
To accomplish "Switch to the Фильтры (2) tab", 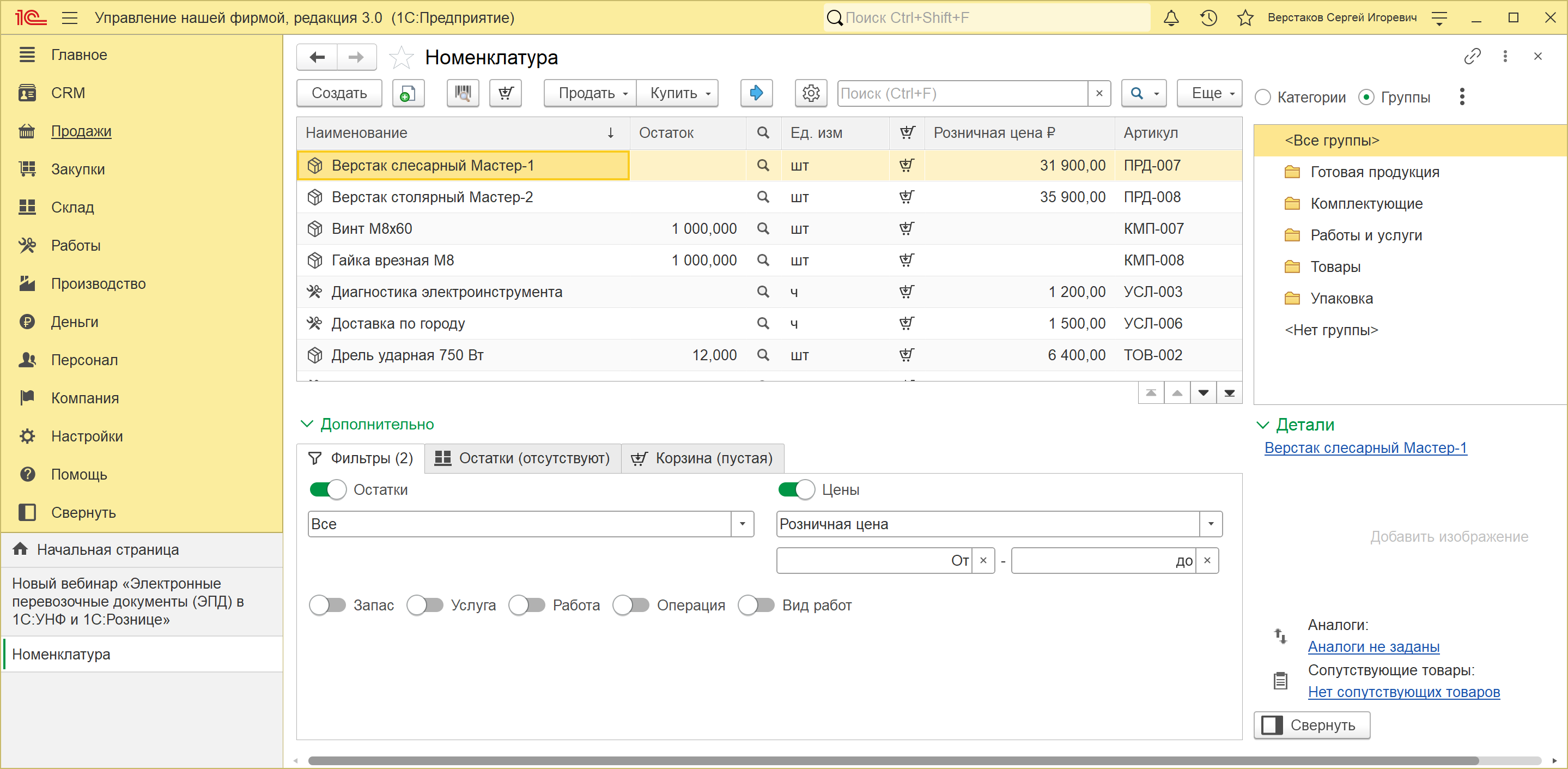I will click(360, 458).
